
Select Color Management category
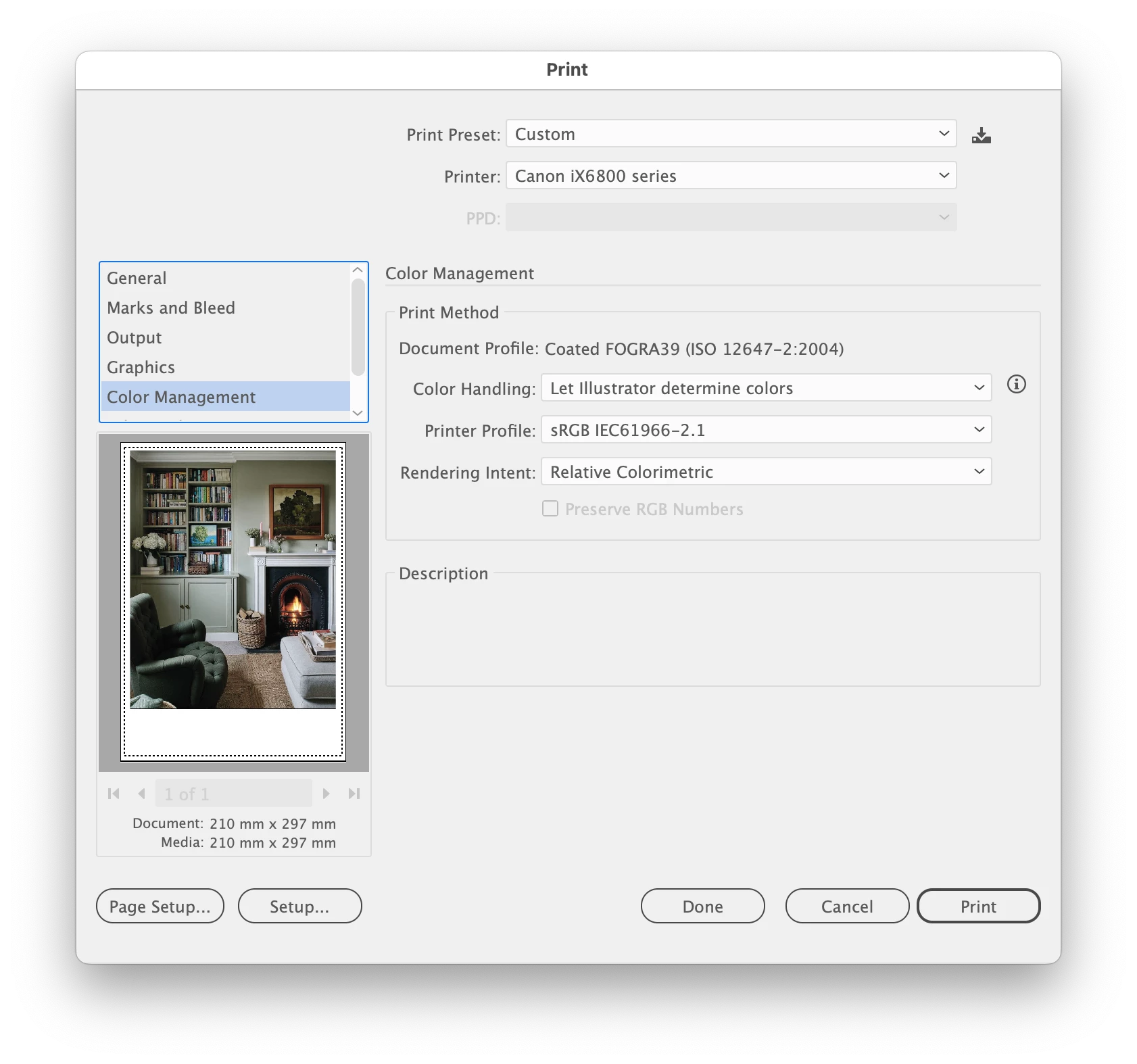tap(226, 397)
